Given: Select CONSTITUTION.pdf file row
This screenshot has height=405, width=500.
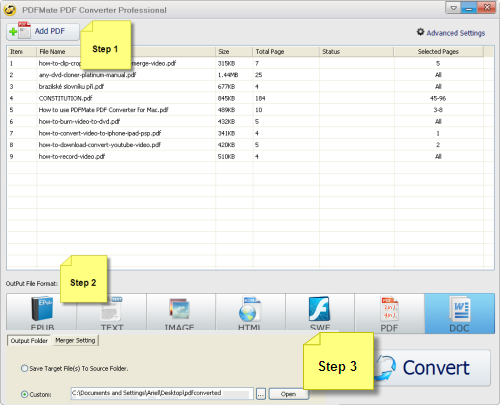Looking at the screenshot, I should [250, 98].
